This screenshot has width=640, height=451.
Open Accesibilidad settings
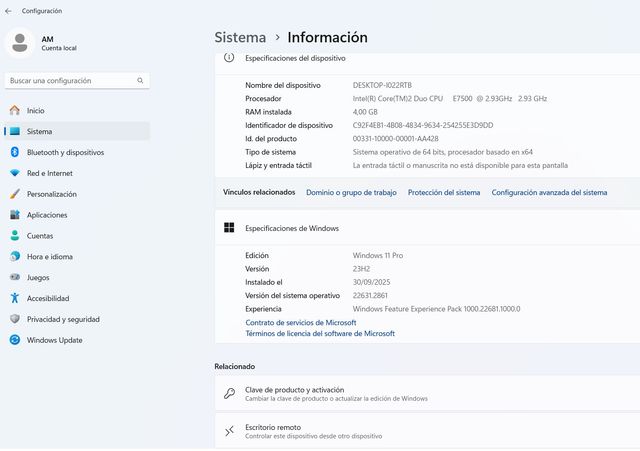tap(48, 298)
